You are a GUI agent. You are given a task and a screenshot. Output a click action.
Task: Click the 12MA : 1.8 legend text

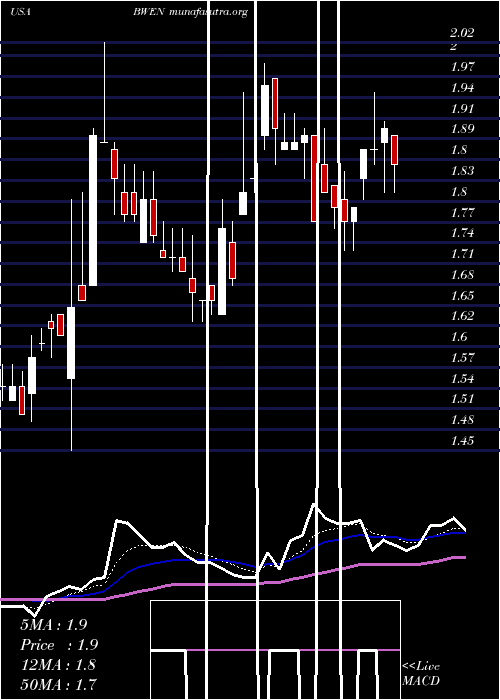[58, 664]
